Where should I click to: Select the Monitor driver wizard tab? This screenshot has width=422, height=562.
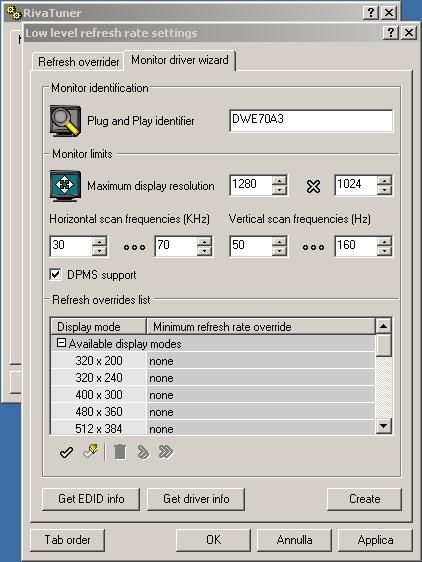coord(180,60)
